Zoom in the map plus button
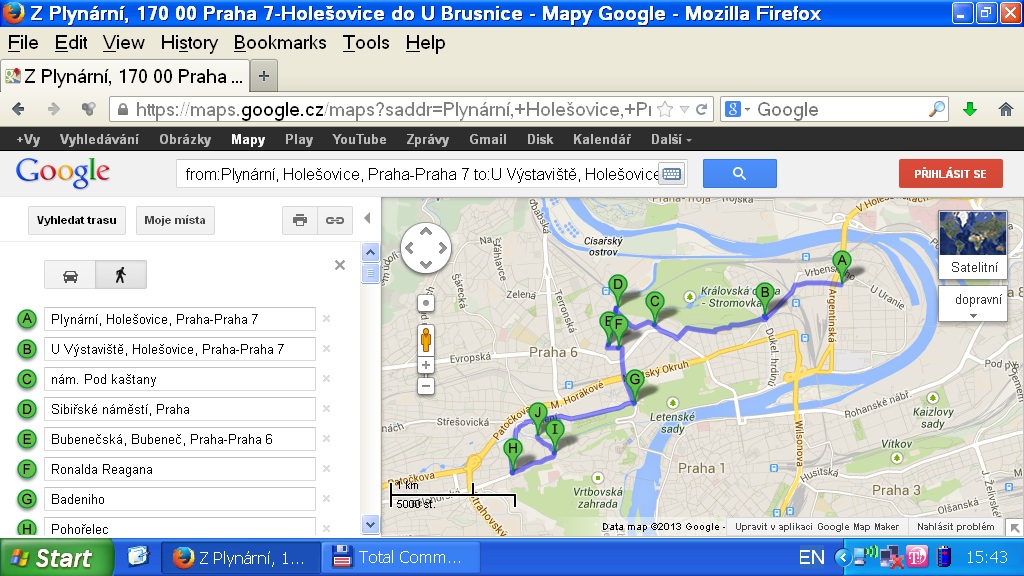This screenshot has height=576, width=1024. point(426,365)
